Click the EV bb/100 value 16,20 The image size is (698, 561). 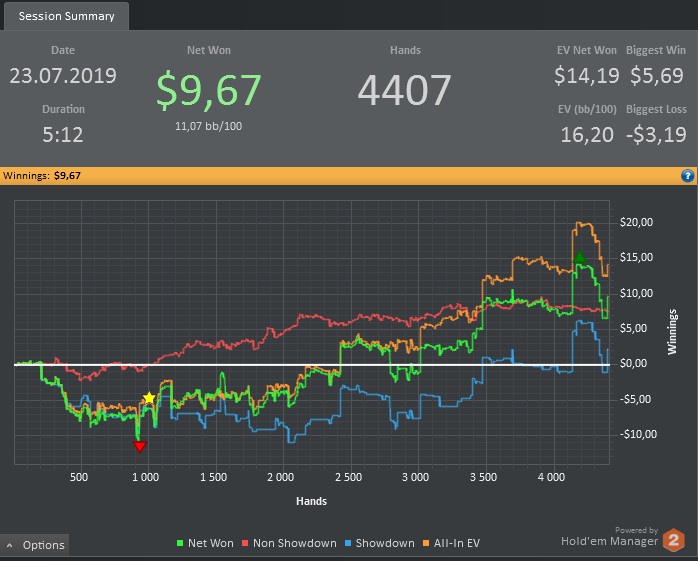tap(587, 134)
